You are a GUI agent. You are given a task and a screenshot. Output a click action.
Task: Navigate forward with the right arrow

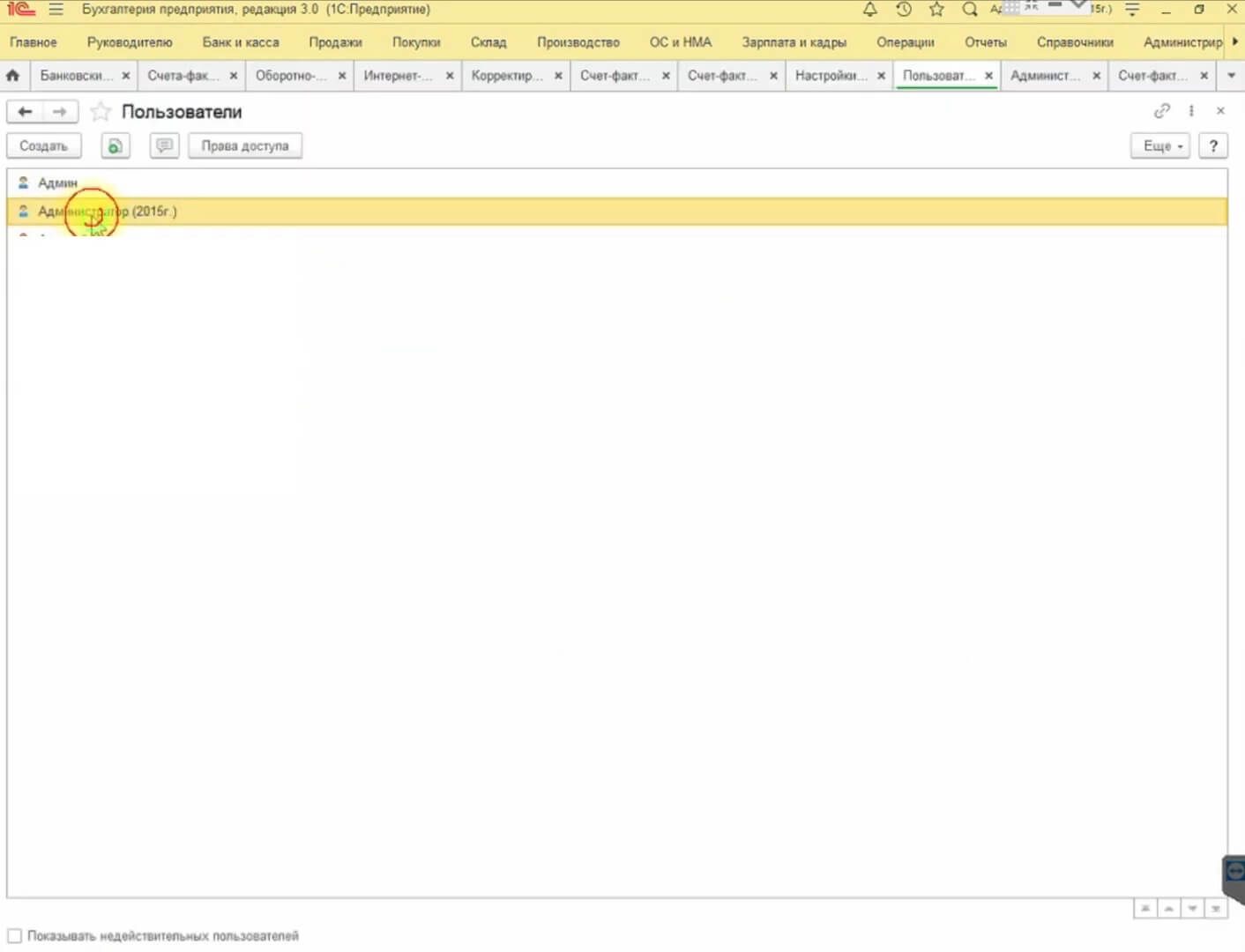coord(59,112)
